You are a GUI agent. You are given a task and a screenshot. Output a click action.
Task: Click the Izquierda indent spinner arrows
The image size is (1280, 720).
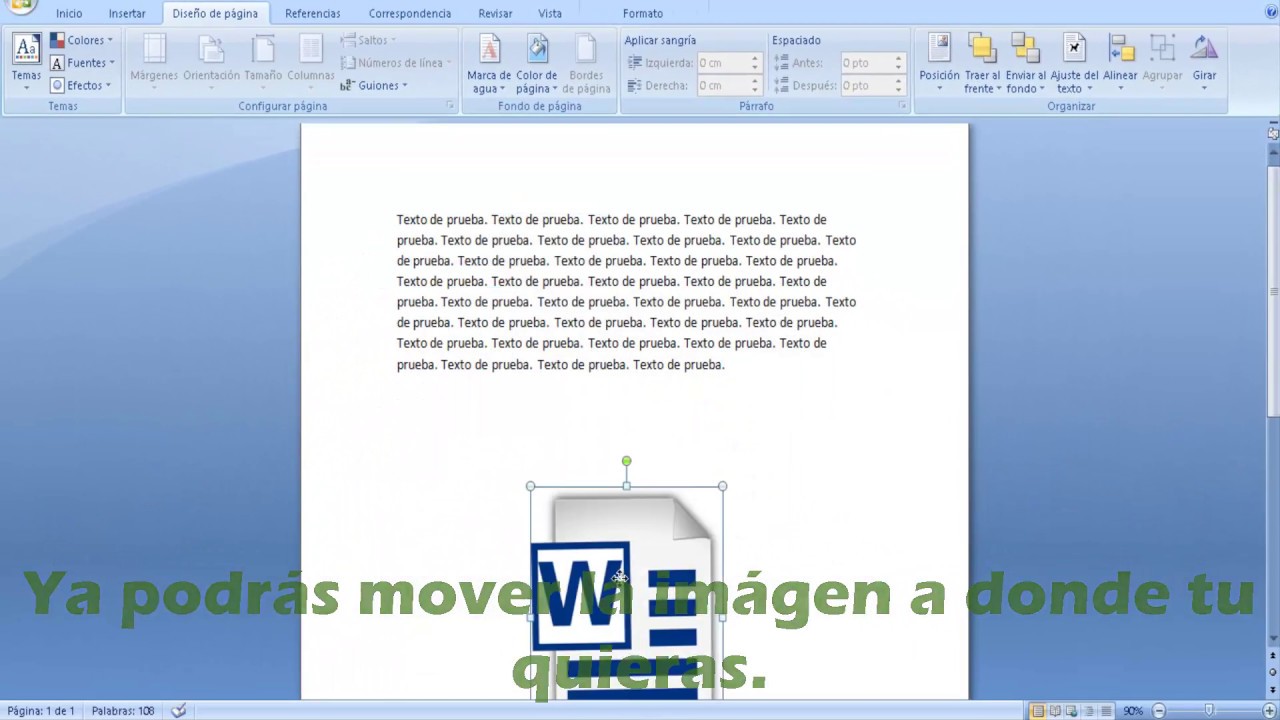coord(755,63)
